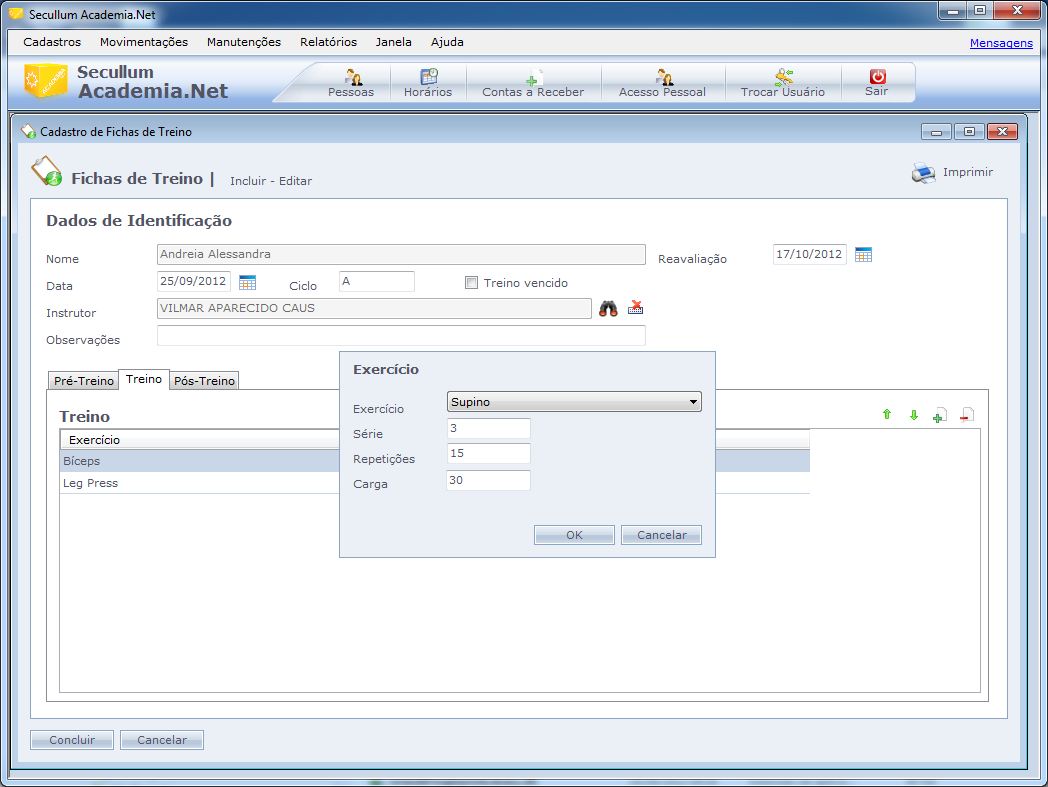Clear the instructor with red X icon
Screen dimensions: 1048x787
[635, 308]
